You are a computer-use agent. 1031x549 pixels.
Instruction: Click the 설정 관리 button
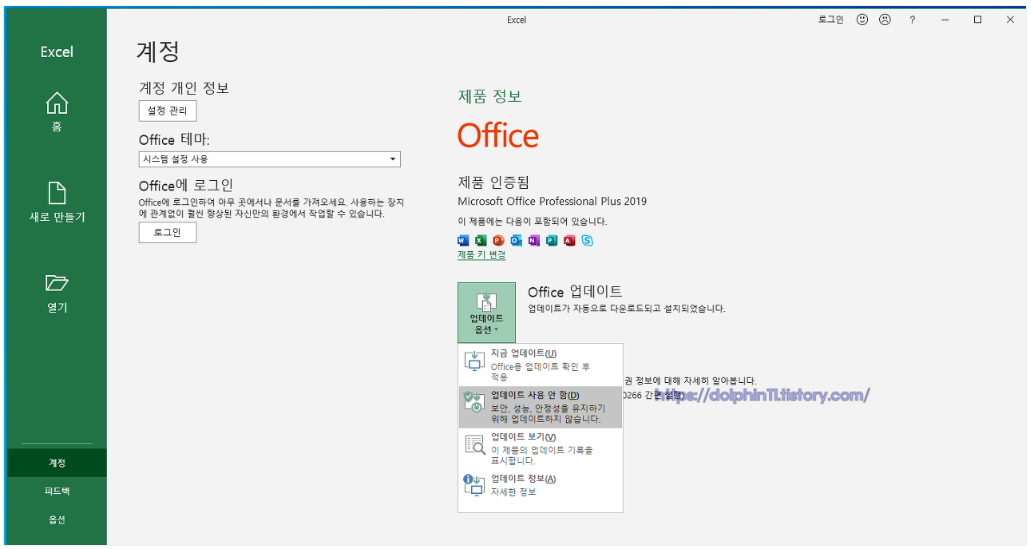point(167,110)
